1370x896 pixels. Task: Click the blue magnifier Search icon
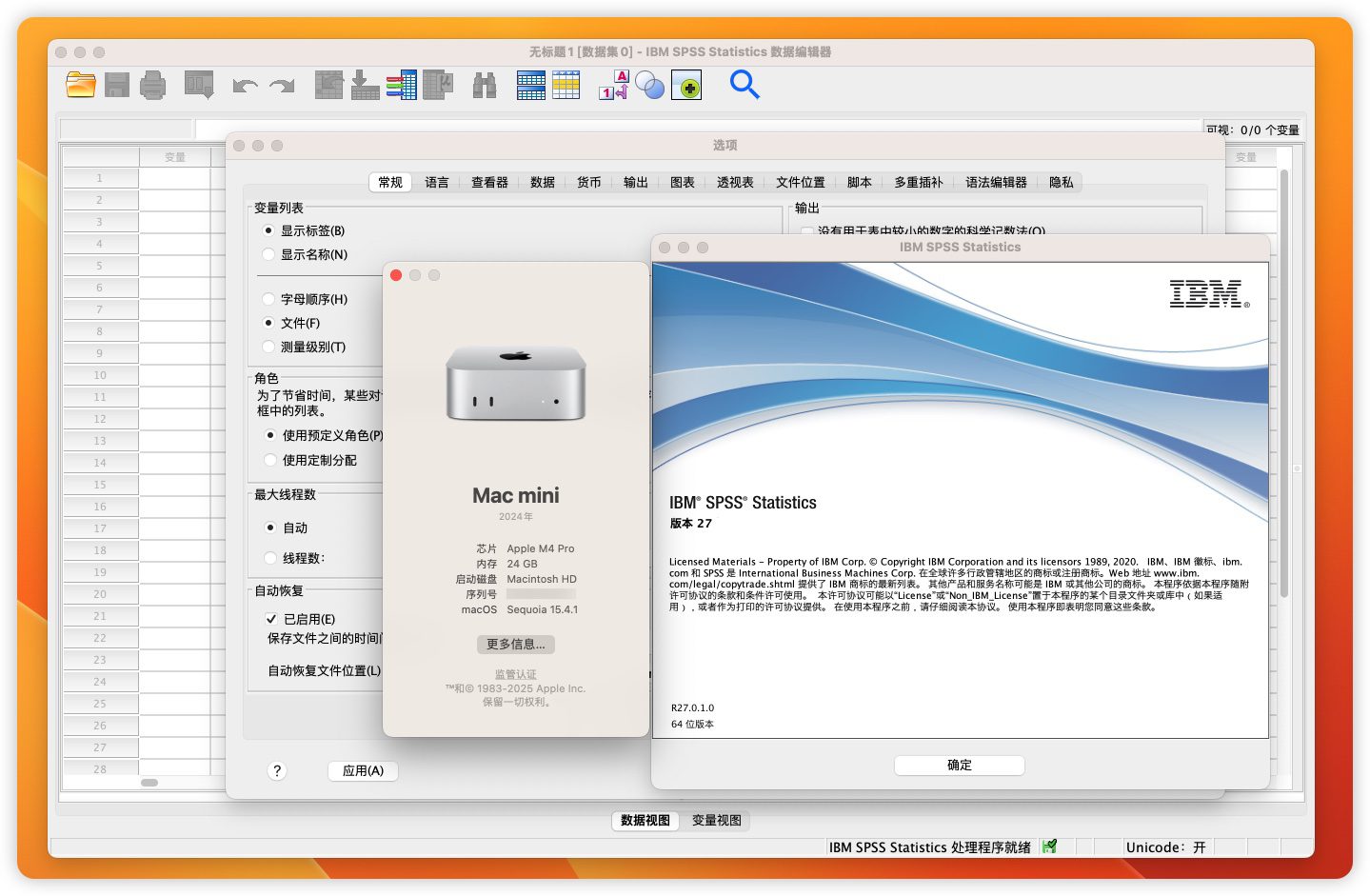[745, 85]
